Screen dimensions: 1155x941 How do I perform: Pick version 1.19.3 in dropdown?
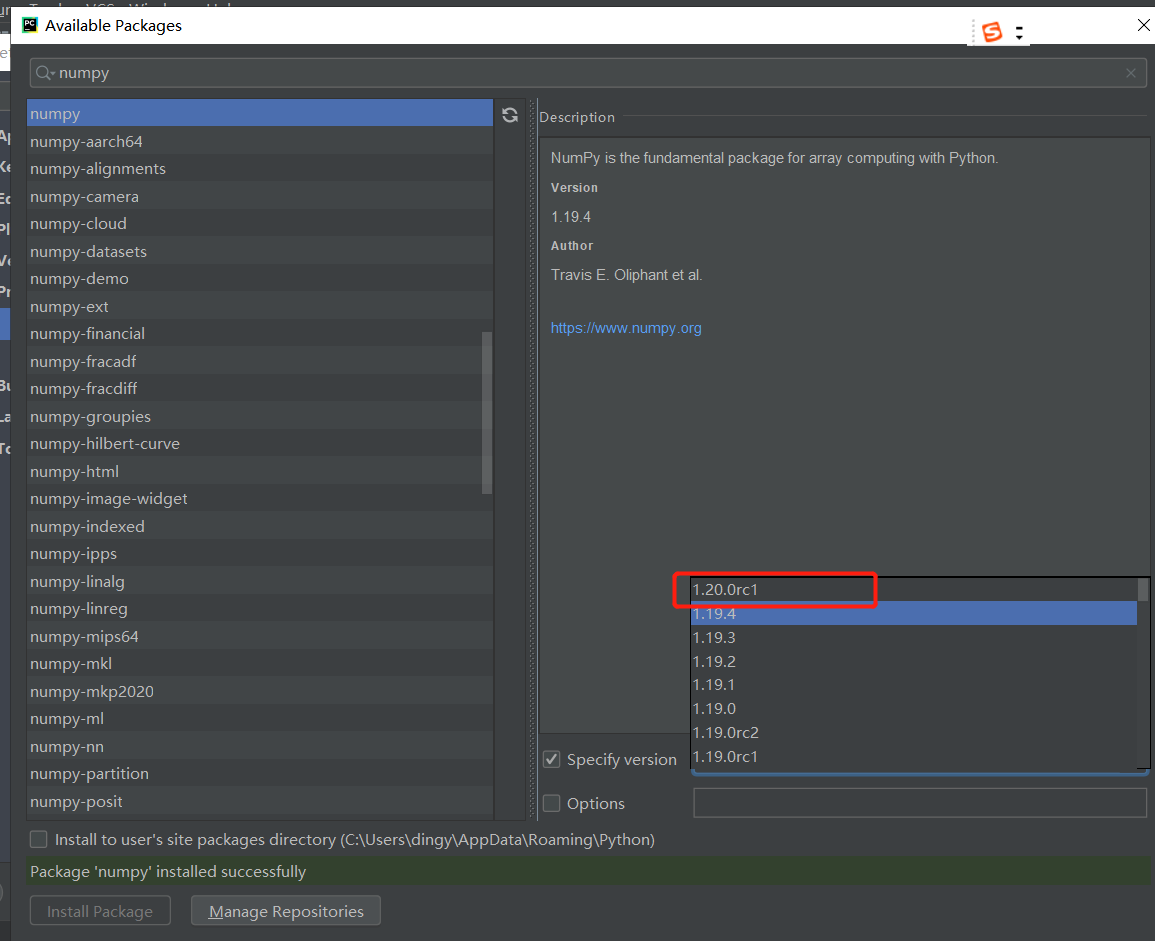(x=913, y=637)
